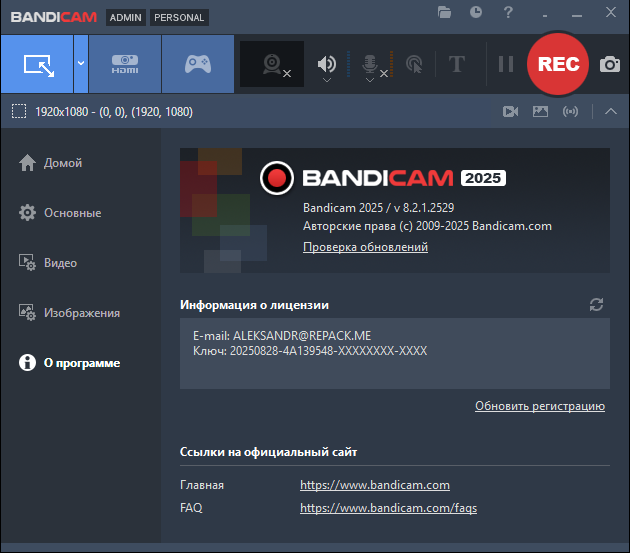The width and height of the screenshot is (630, 553).
Task: Toggle mouse cursor click effects
Action: [414, 64]
